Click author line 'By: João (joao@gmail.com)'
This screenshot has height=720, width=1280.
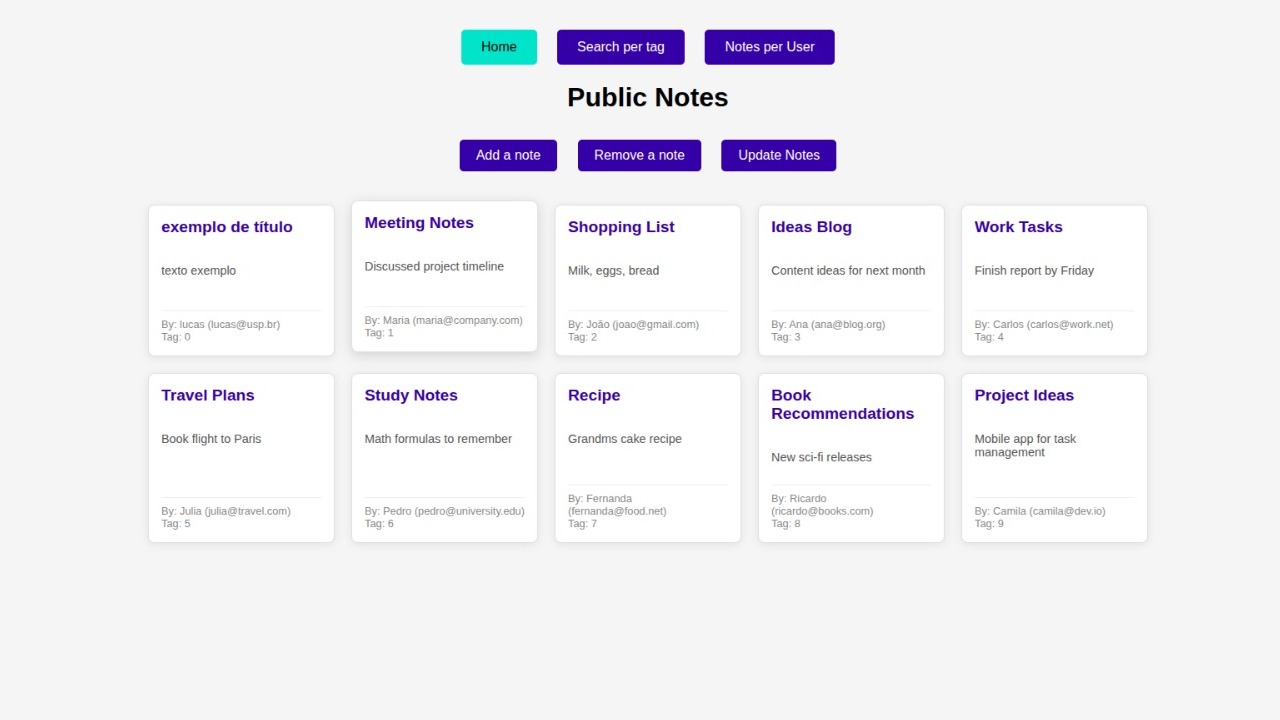tap(634, 325)
